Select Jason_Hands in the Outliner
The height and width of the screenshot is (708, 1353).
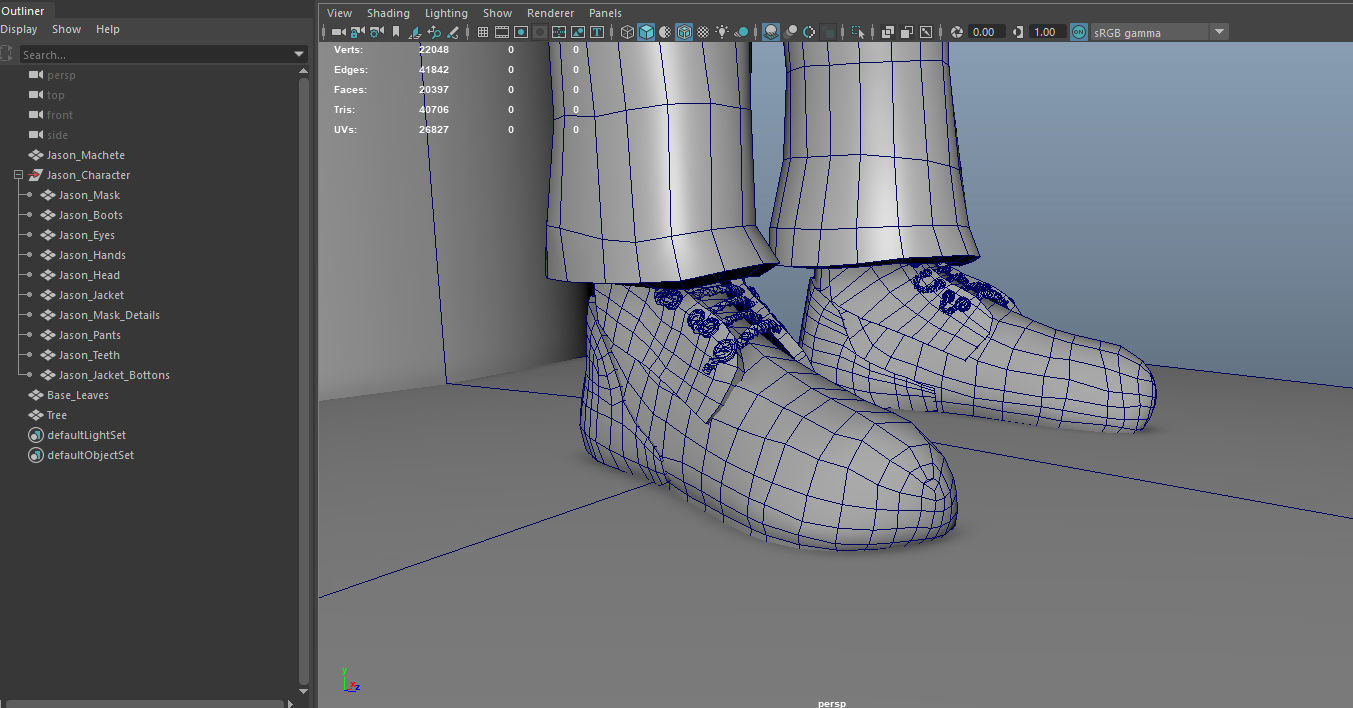tap(92, 255)
